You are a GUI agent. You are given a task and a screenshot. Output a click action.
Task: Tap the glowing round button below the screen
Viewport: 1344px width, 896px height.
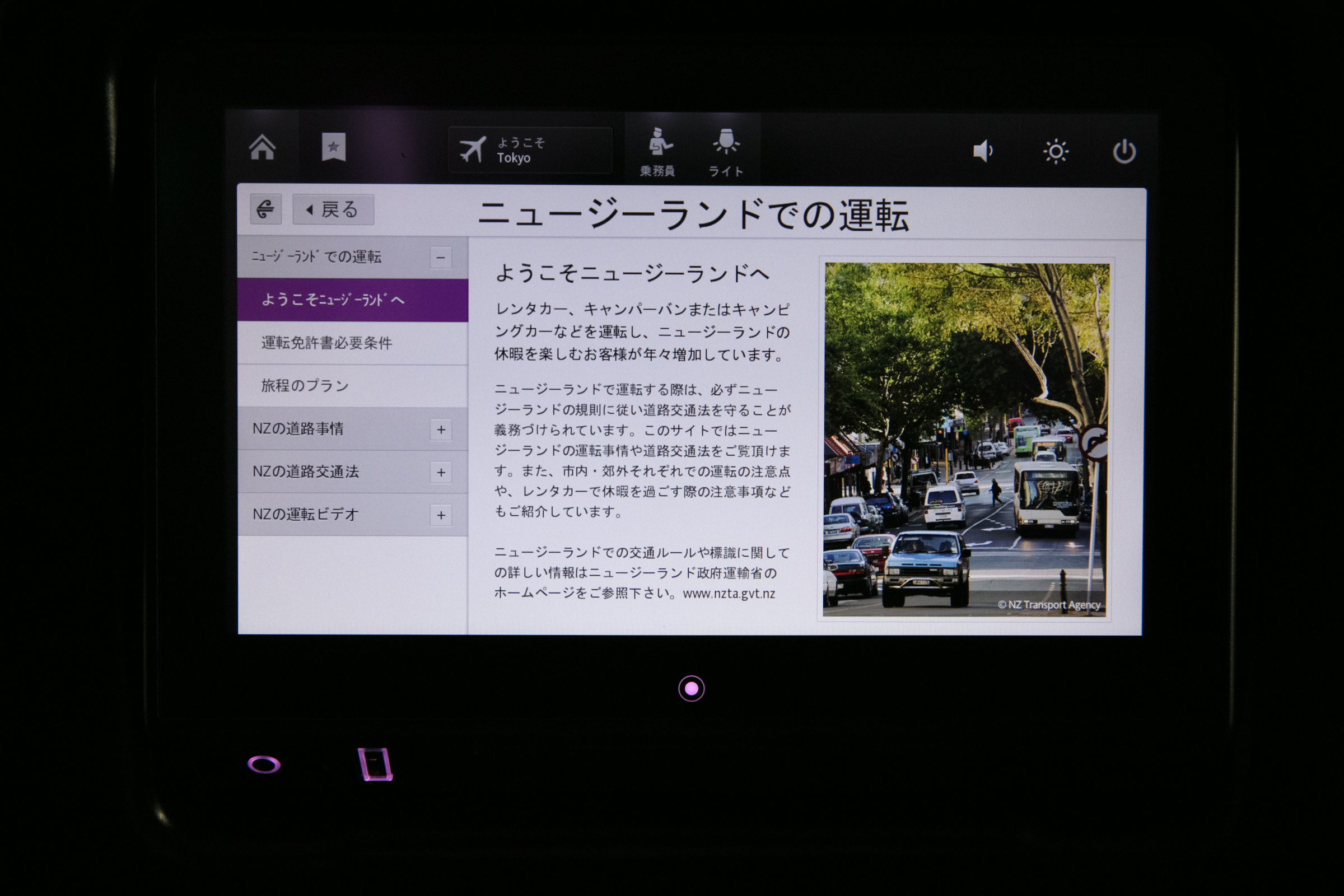(x=692, y=689)
